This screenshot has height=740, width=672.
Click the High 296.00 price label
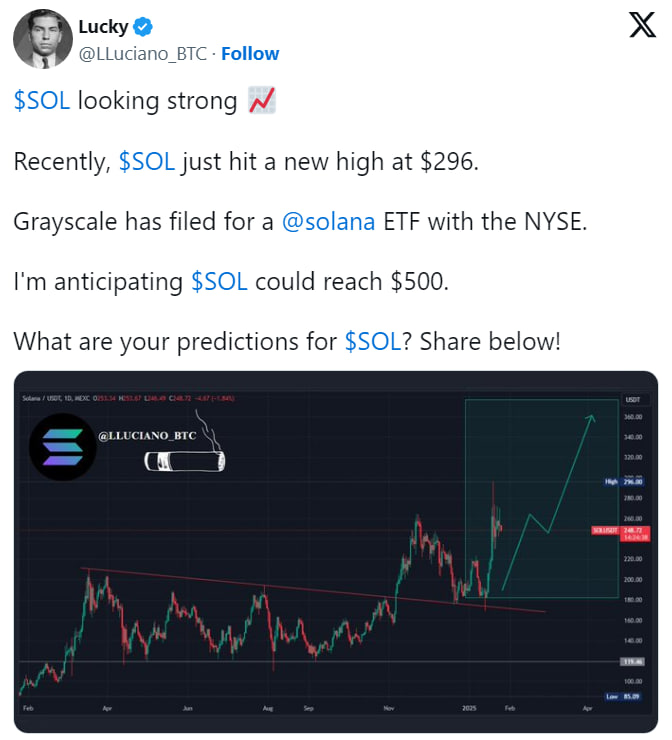point(626,481)
